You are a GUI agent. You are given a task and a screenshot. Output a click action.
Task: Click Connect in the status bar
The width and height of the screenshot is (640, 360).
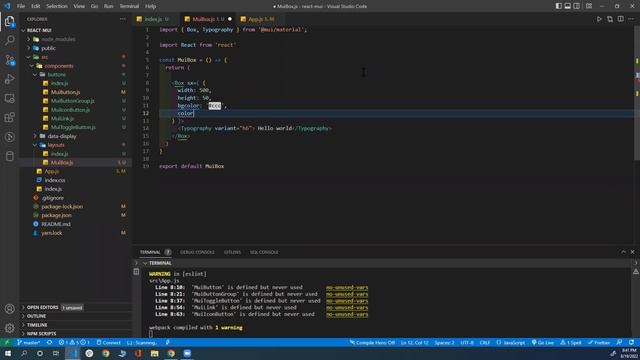click(x=109, y=342)
